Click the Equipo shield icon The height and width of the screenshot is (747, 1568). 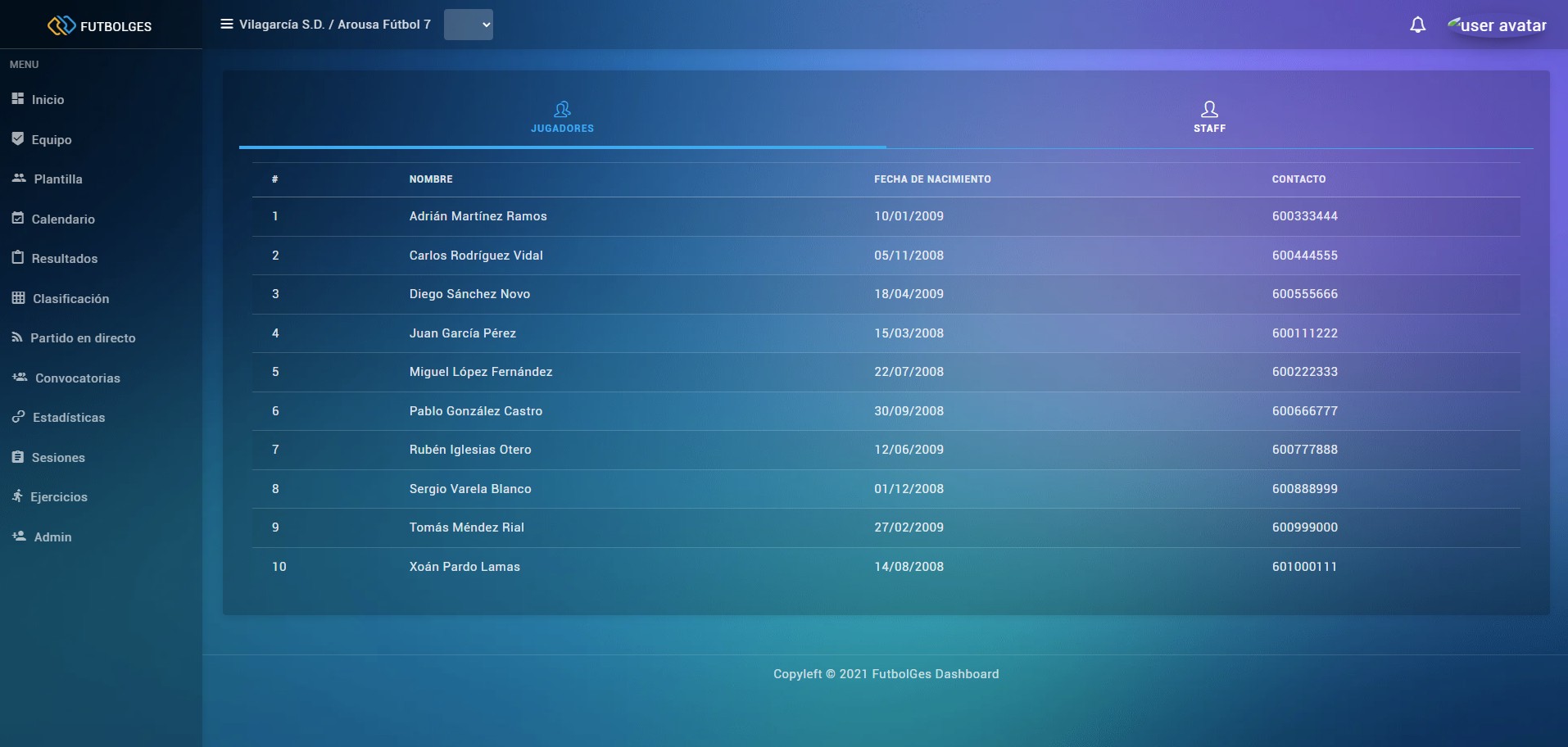(x=18, y=139)
